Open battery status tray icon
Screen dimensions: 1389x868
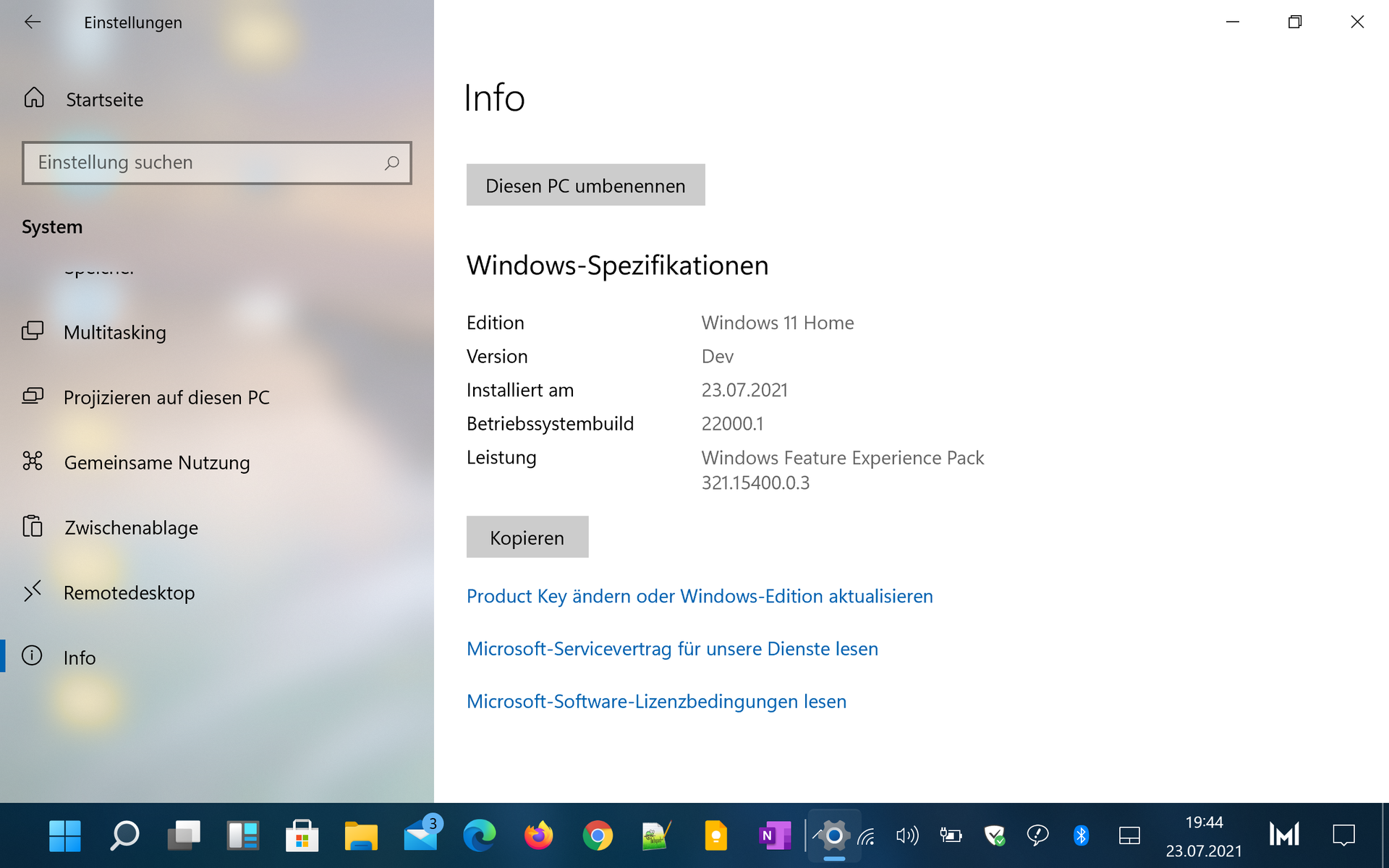click(951, 837)
